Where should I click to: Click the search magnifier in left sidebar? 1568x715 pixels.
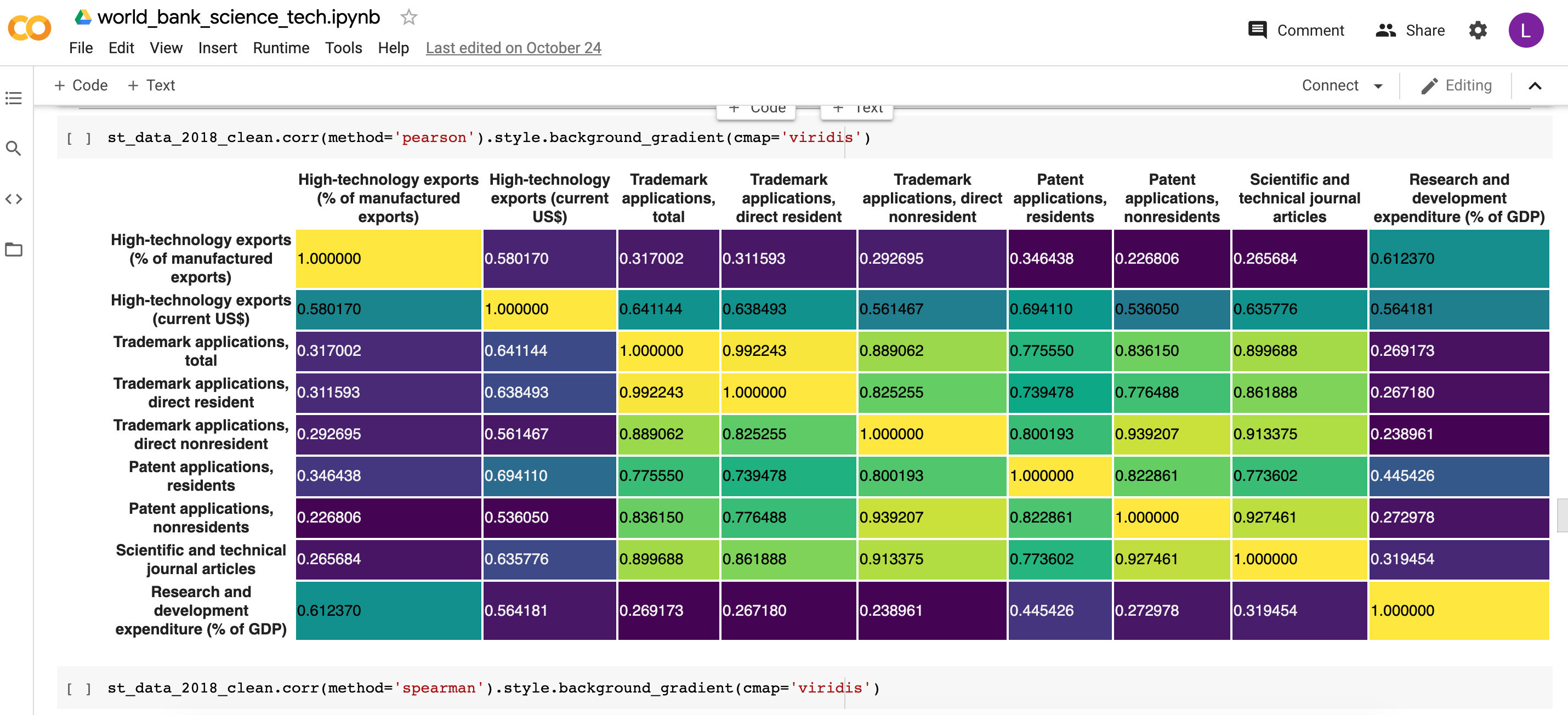pos(13,149)
